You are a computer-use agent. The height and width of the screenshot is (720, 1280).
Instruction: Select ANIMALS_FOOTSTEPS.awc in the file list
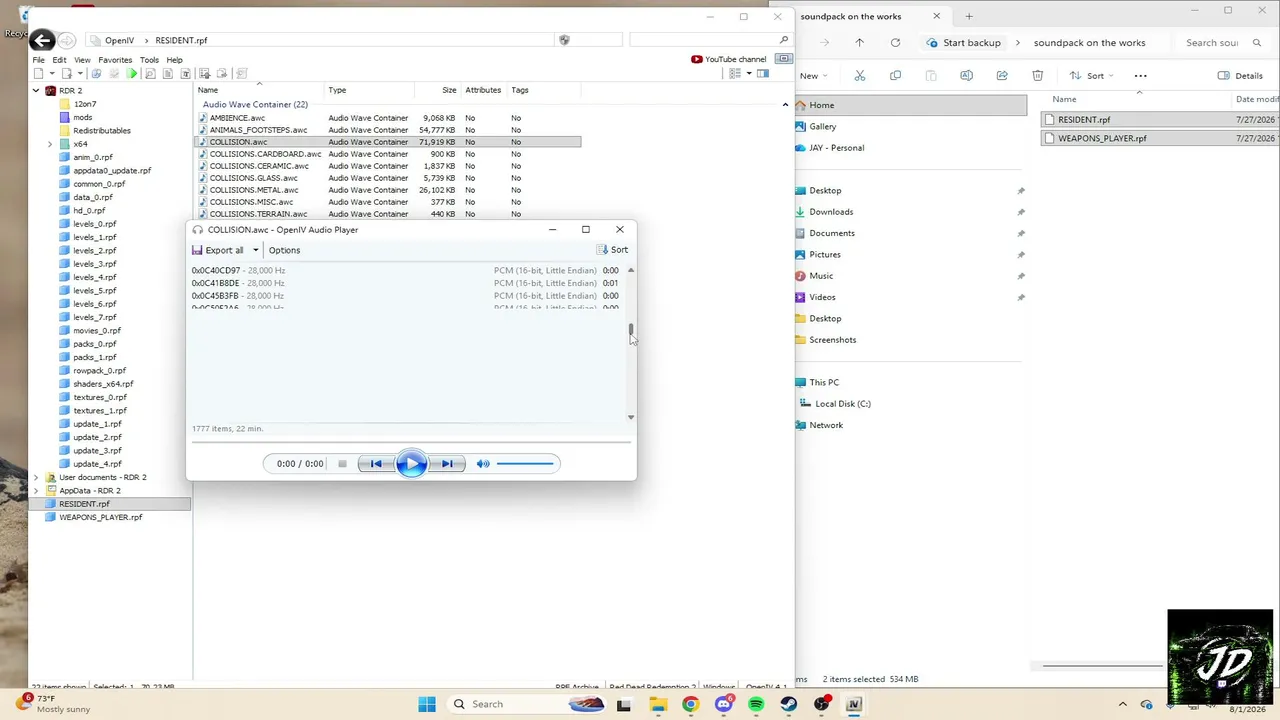click(x=258, y=130)
